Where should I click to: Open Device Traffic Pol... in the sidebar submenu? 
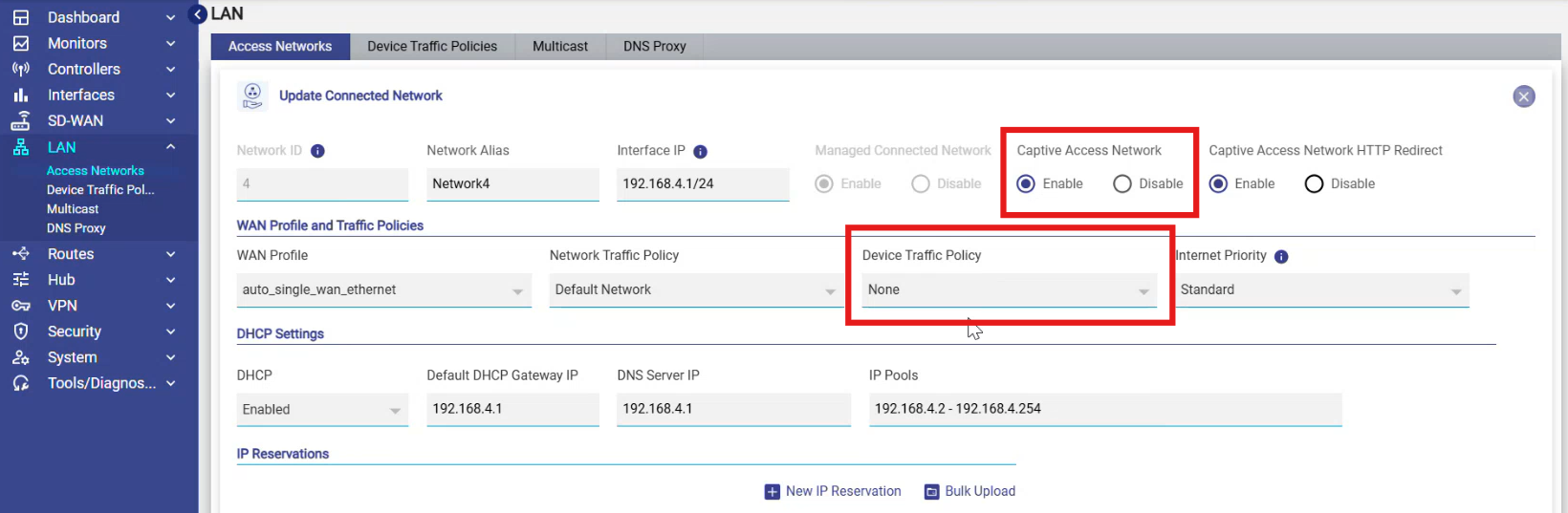point(100,189)
